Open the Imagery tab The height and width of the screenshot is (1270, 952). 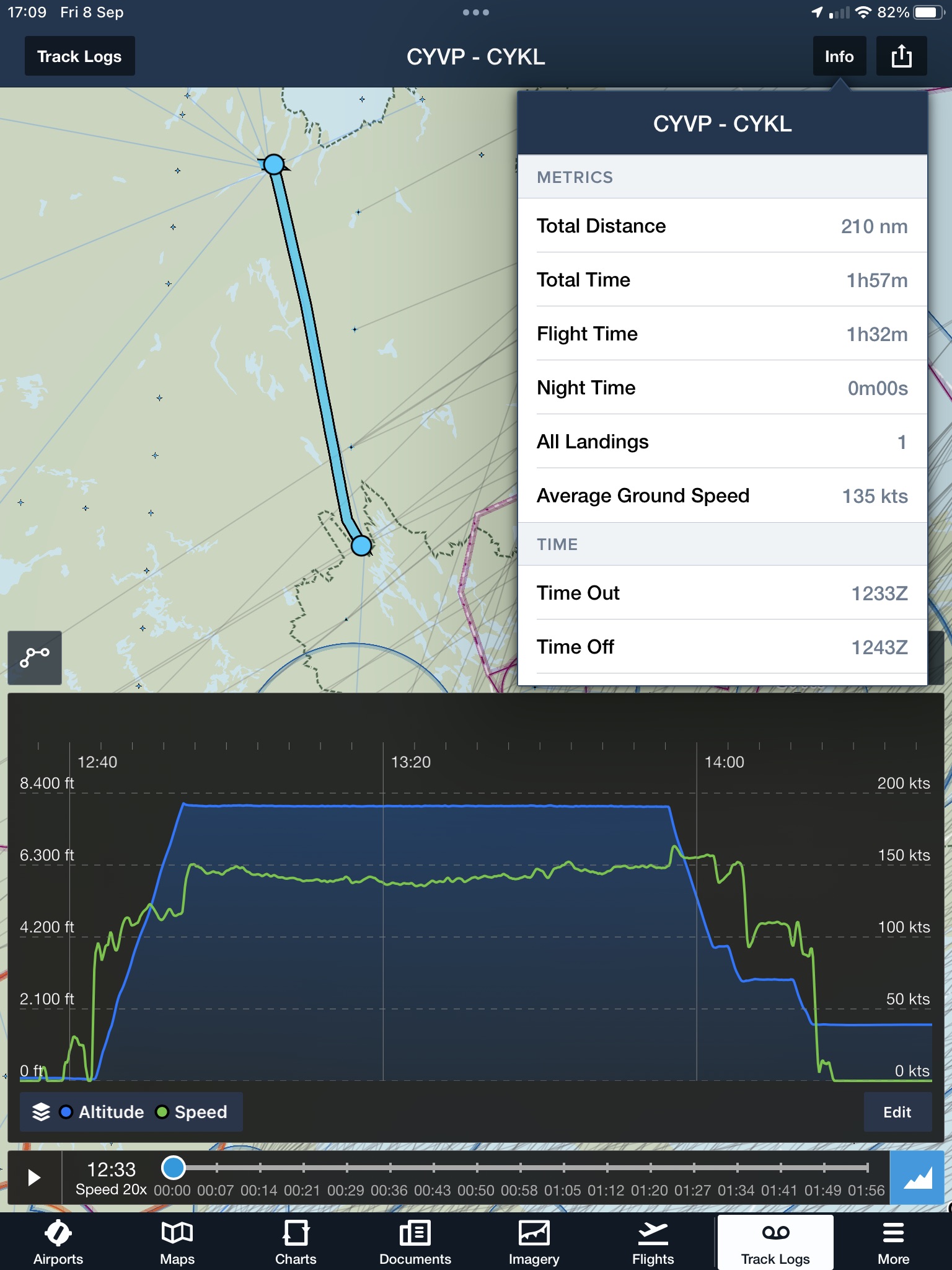(534, 1242)
